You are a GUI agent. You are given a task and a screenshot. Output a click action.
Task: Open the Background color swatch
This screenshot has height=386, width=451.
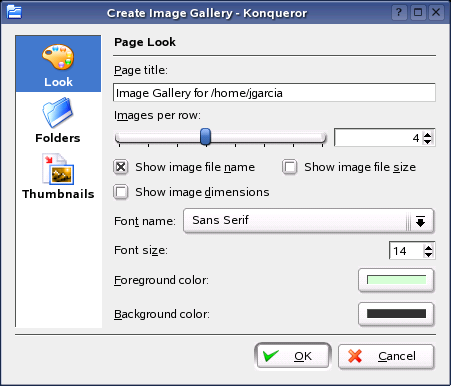tap(396, 314)
